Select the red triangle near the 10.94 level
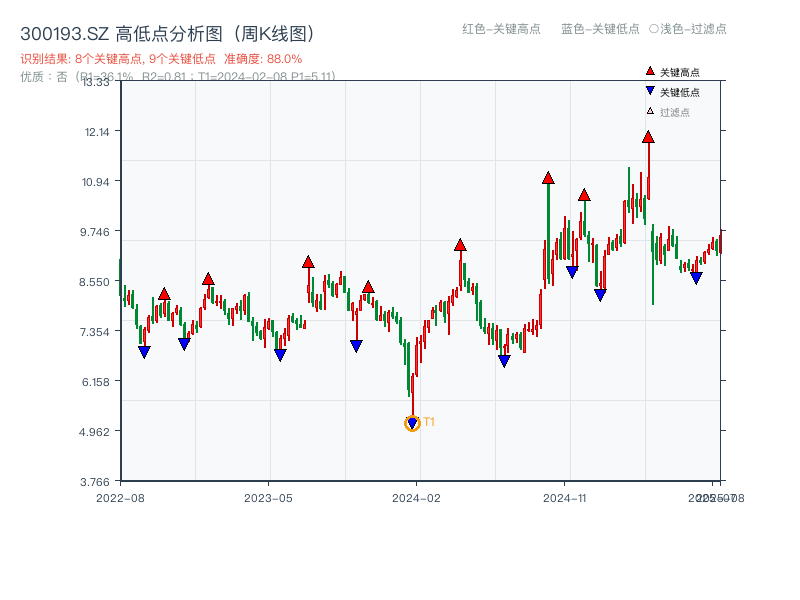 pyautogui.click(x=547, y=180)
